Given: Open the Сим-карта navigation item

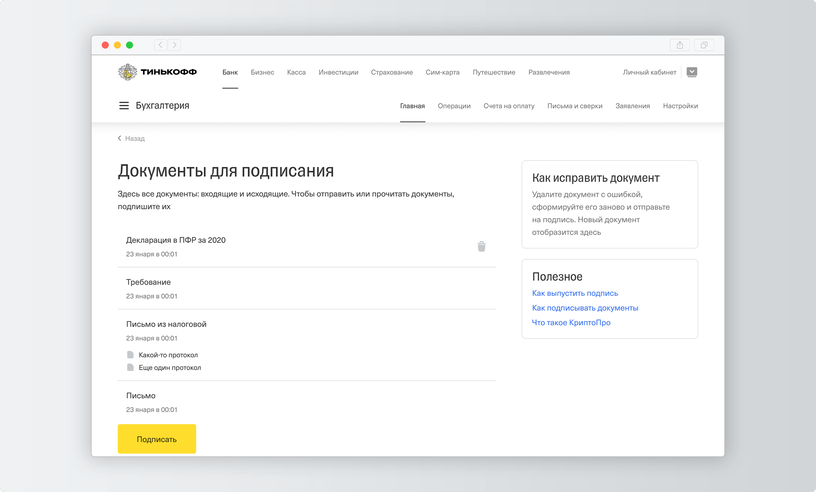Looking at the screenshot, I should [442, 72].
